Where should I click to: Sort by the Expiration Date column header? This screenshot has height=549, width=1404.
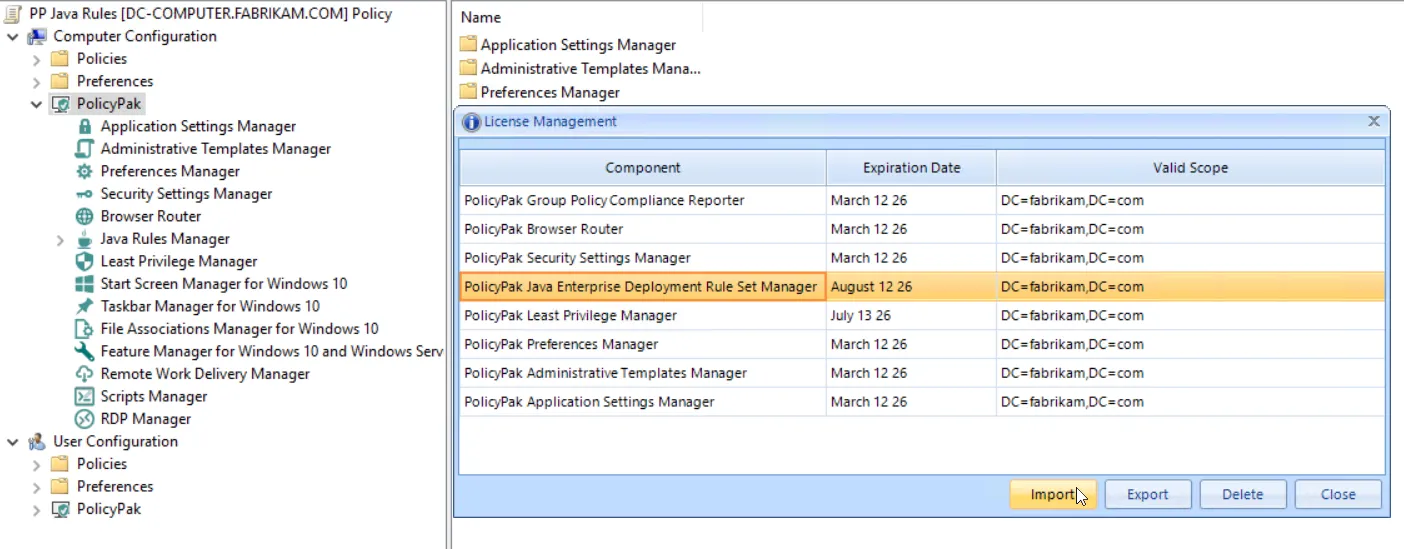tap(912, 168)
